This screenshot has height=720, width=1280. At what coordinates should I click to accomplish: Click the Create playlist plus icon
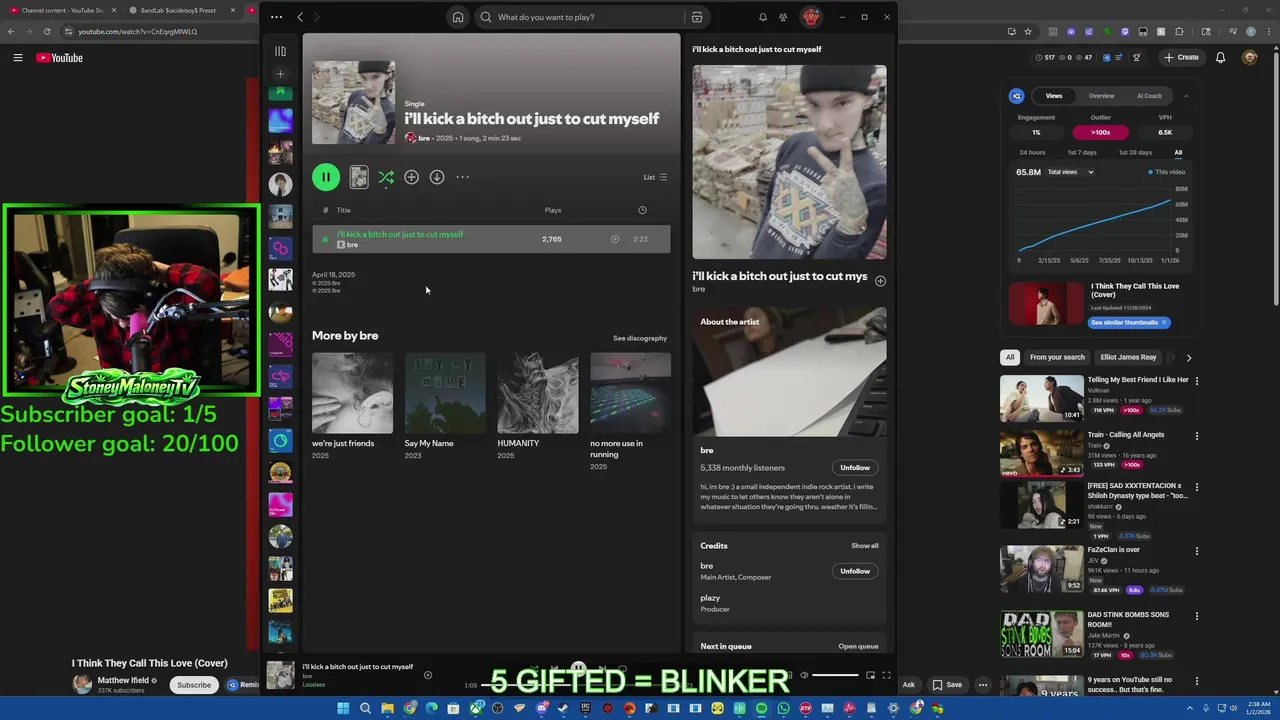coord(281,74)
